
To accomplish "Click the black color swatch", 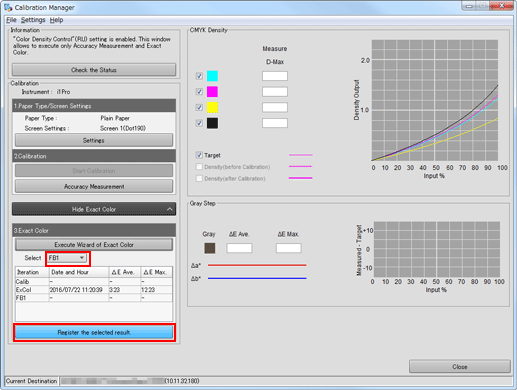I will [x=212, y=123].
